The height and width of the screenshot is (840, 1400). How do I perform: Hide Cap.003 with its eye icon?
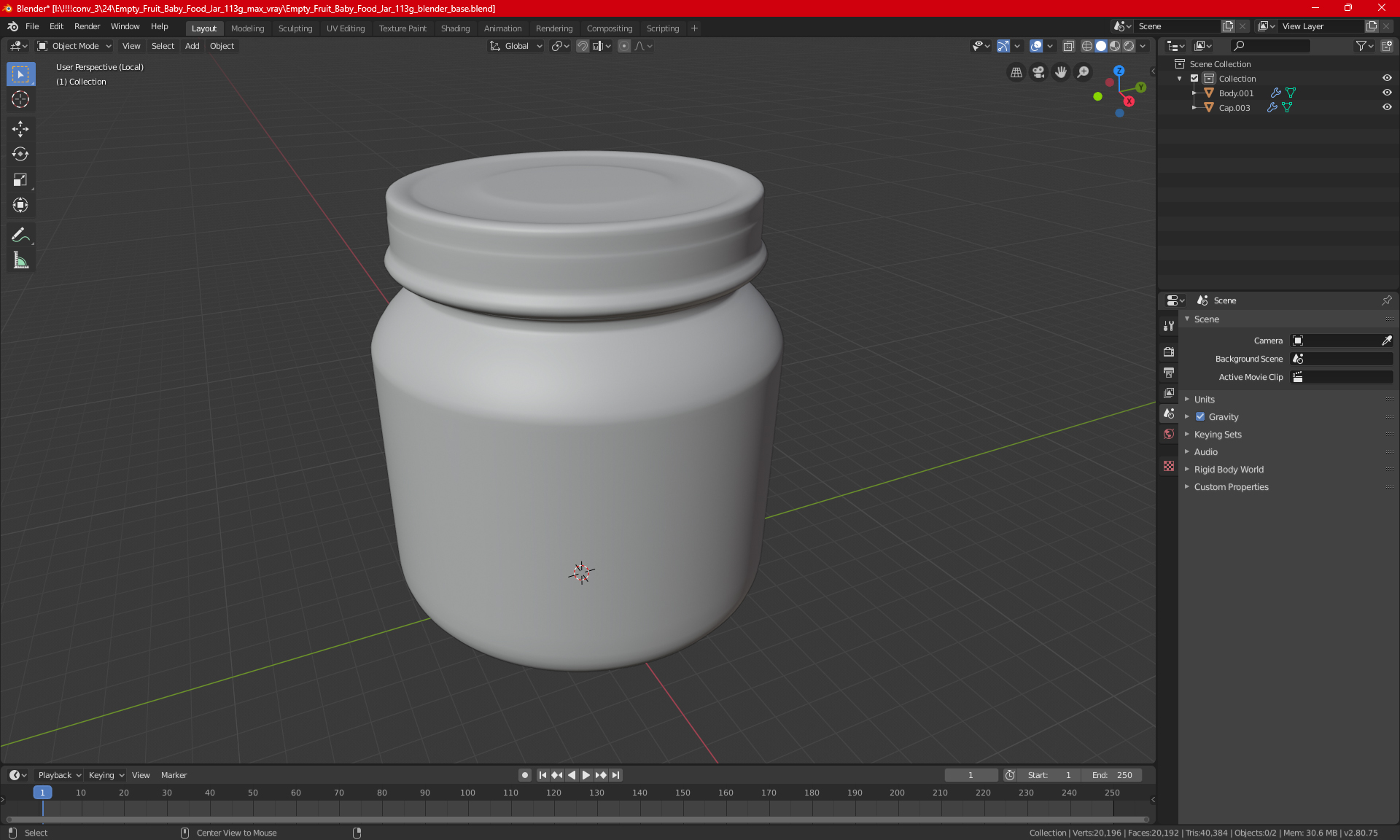pos(1387,107)
